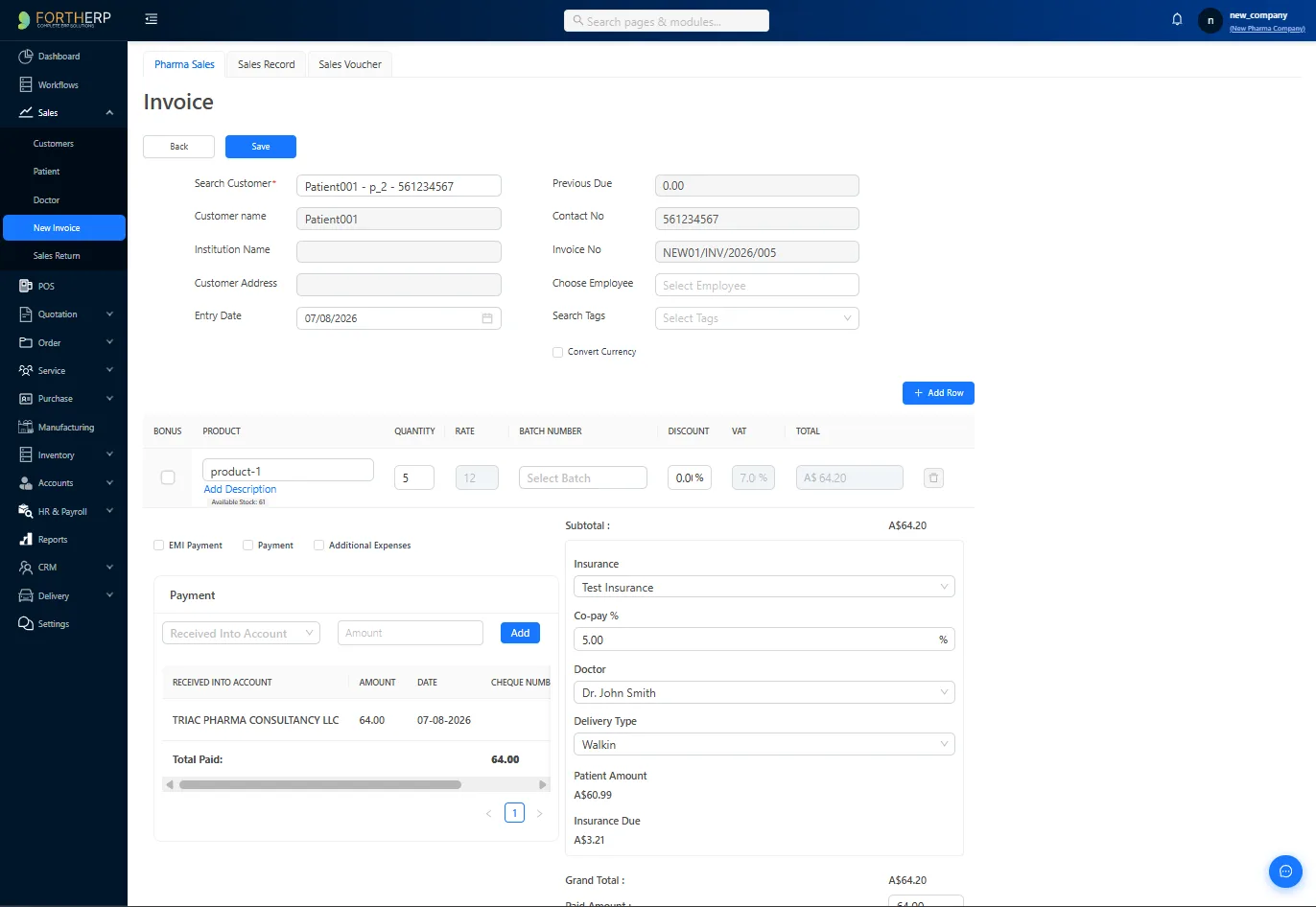Click the HR & Payroll icon
This screenshot has width=1316, height=907.
[x=26, y=511]
